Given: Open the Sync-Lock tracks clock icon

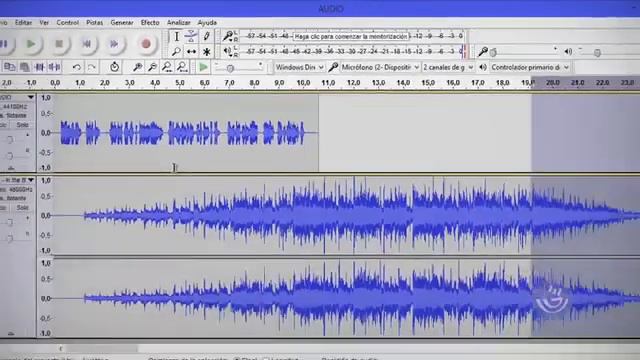Looking at the screenshot, I should pos(114,67).
